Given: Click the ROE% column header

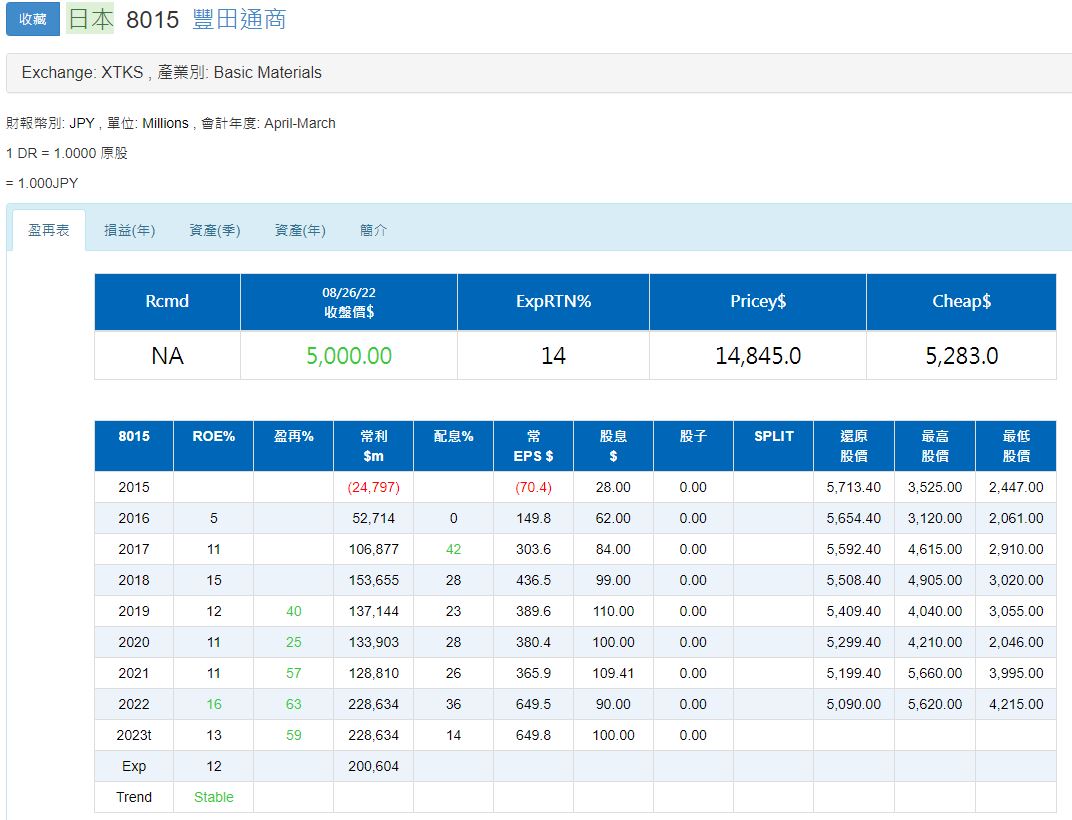Looking at the screenshot, I should [x=213, y=446].
